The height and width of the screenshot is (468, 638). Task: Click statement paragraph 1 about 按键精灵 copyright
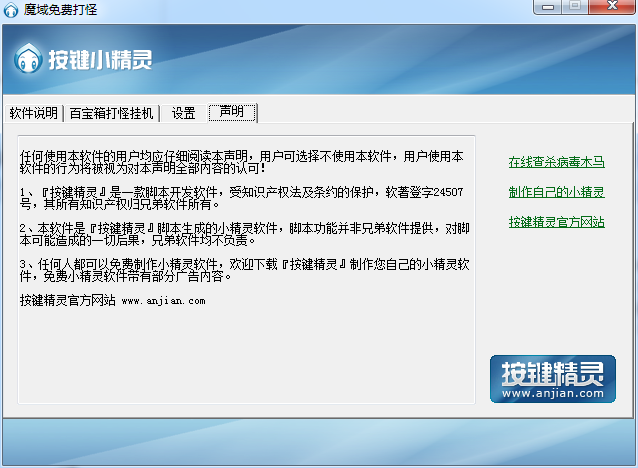(x=242, y=198)
